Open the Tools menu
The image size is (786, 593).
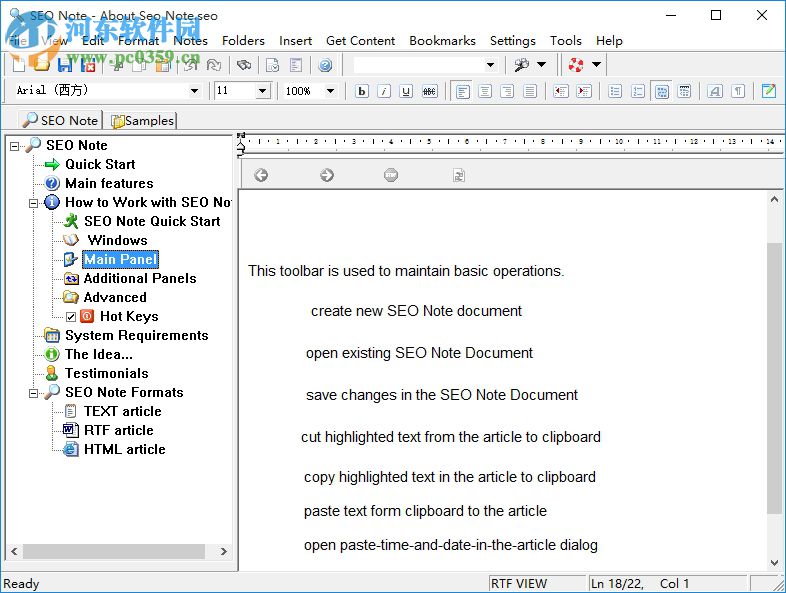pyautogui.click(x=565, y=41)
